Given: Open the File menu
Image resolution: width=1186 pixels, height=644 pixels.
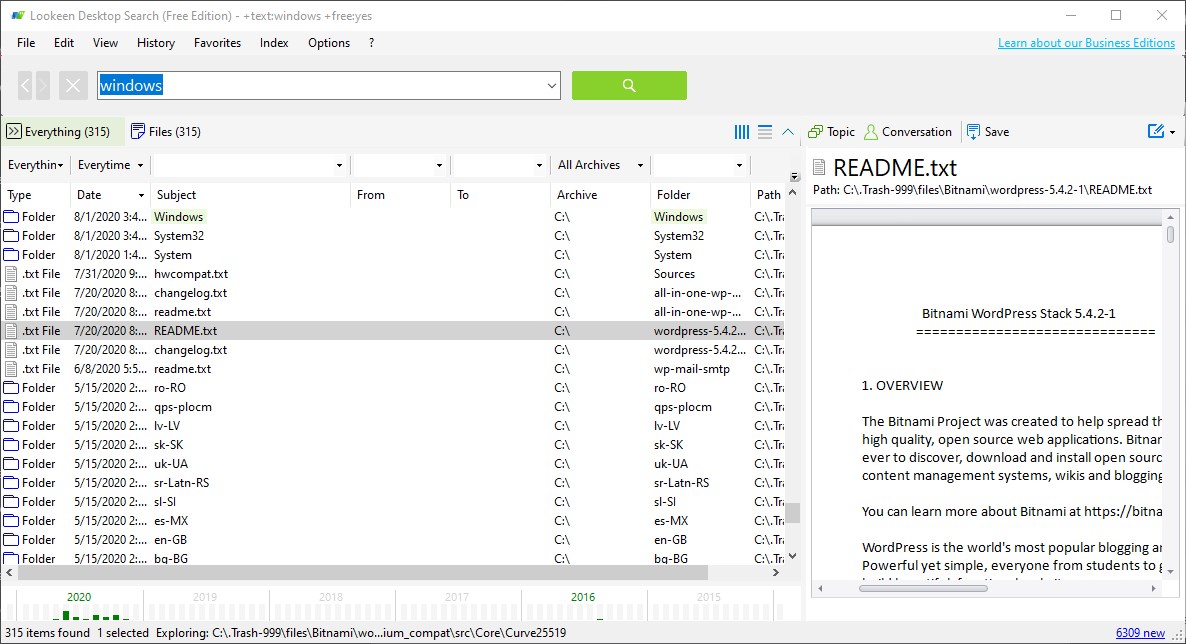Looking at the screenshot, I should pos(26,43).
